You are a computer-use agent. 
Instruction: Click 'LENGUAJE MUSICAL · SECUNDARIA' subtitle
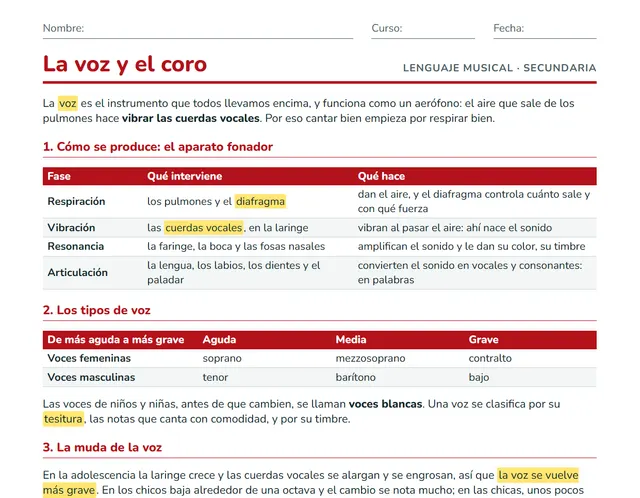(x=500, y=68)
